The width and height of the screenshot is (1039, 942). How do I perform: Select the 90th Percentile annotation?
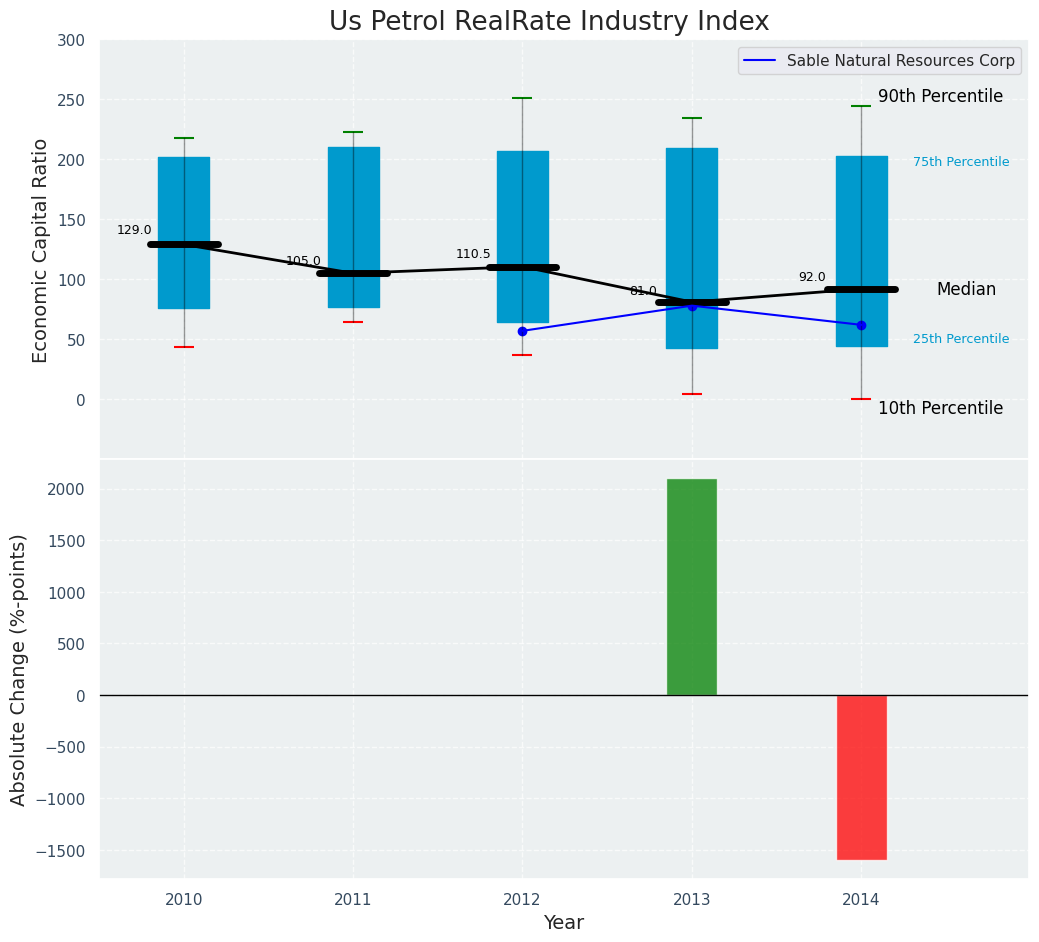(x=940, y=97)
